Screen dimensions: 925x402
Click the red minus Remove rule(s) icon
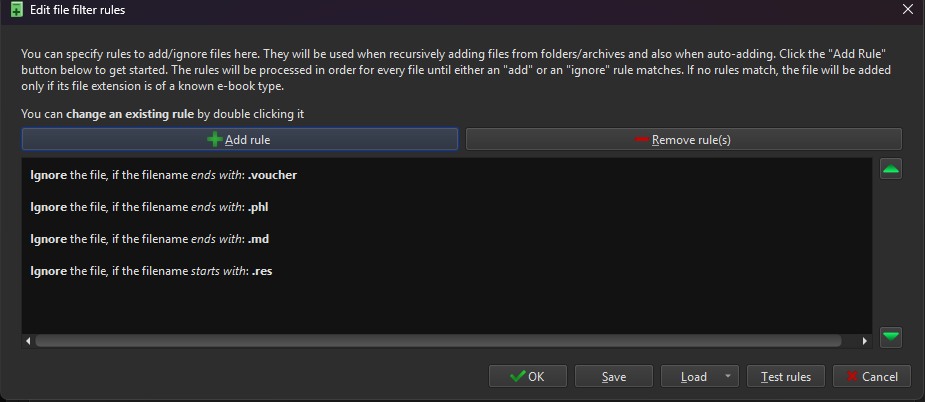pos(642,139)
